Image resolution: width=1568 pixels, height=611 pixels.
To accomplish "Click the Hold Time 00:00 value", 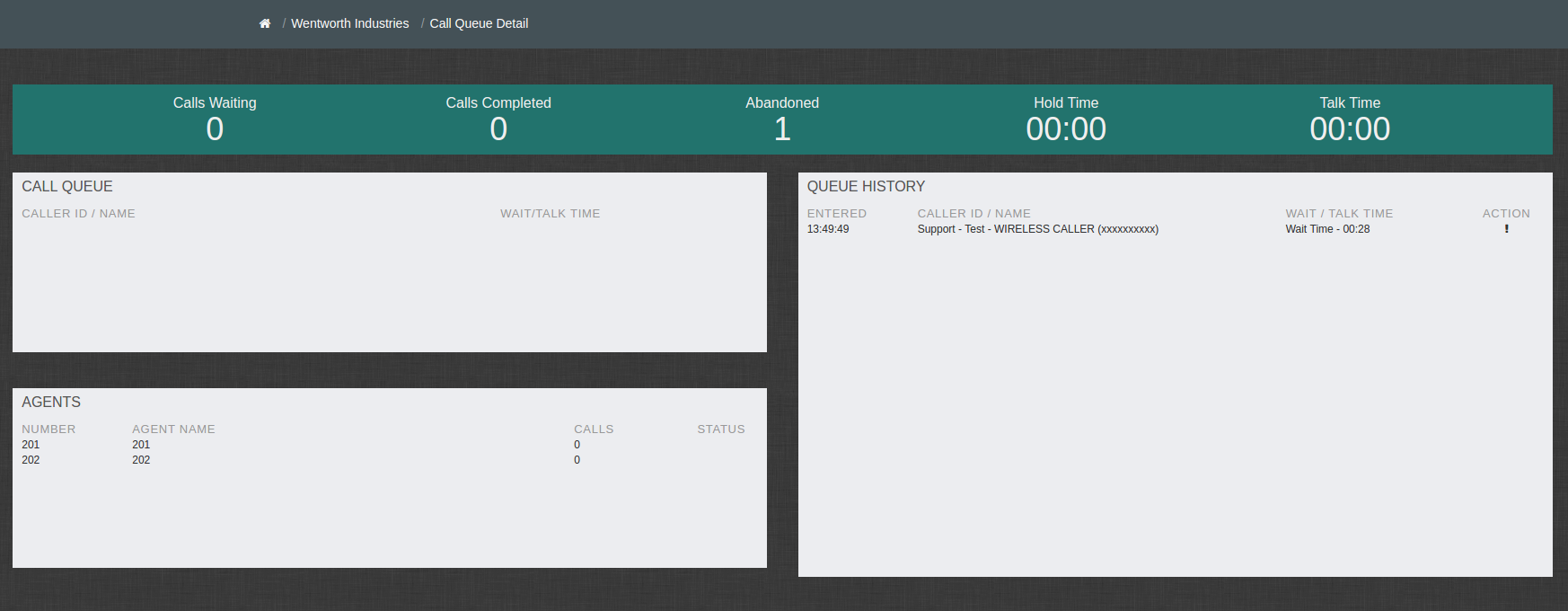I will click(1066, 129).
